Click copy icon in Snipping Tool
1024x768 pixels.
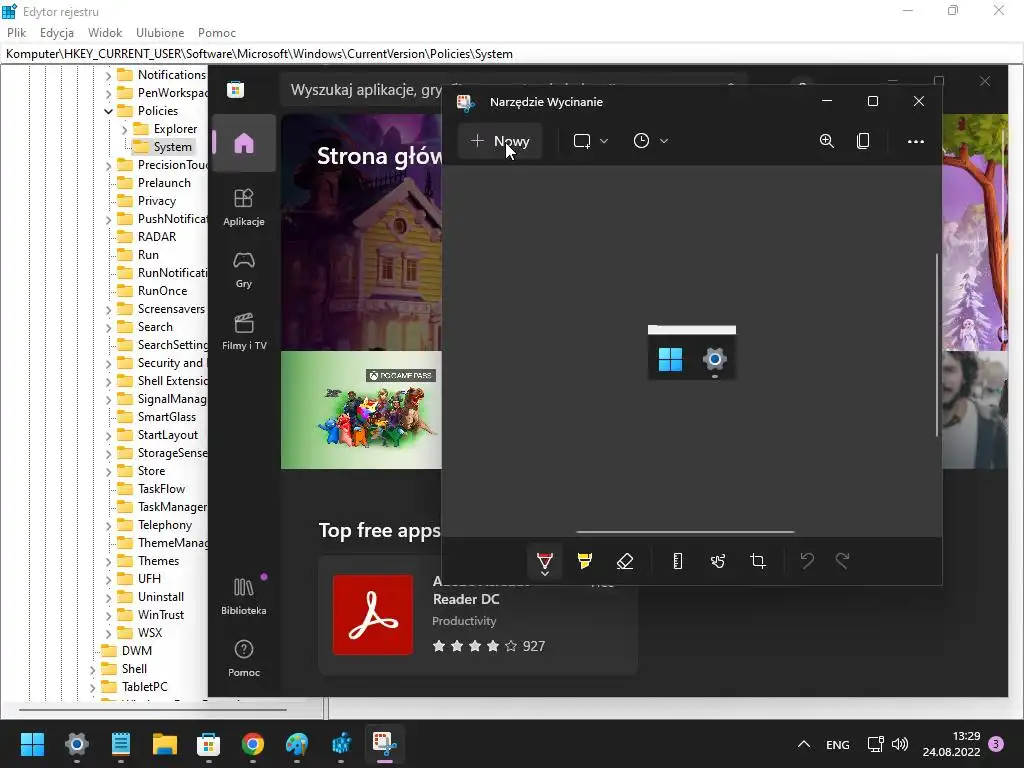(863, 141)
